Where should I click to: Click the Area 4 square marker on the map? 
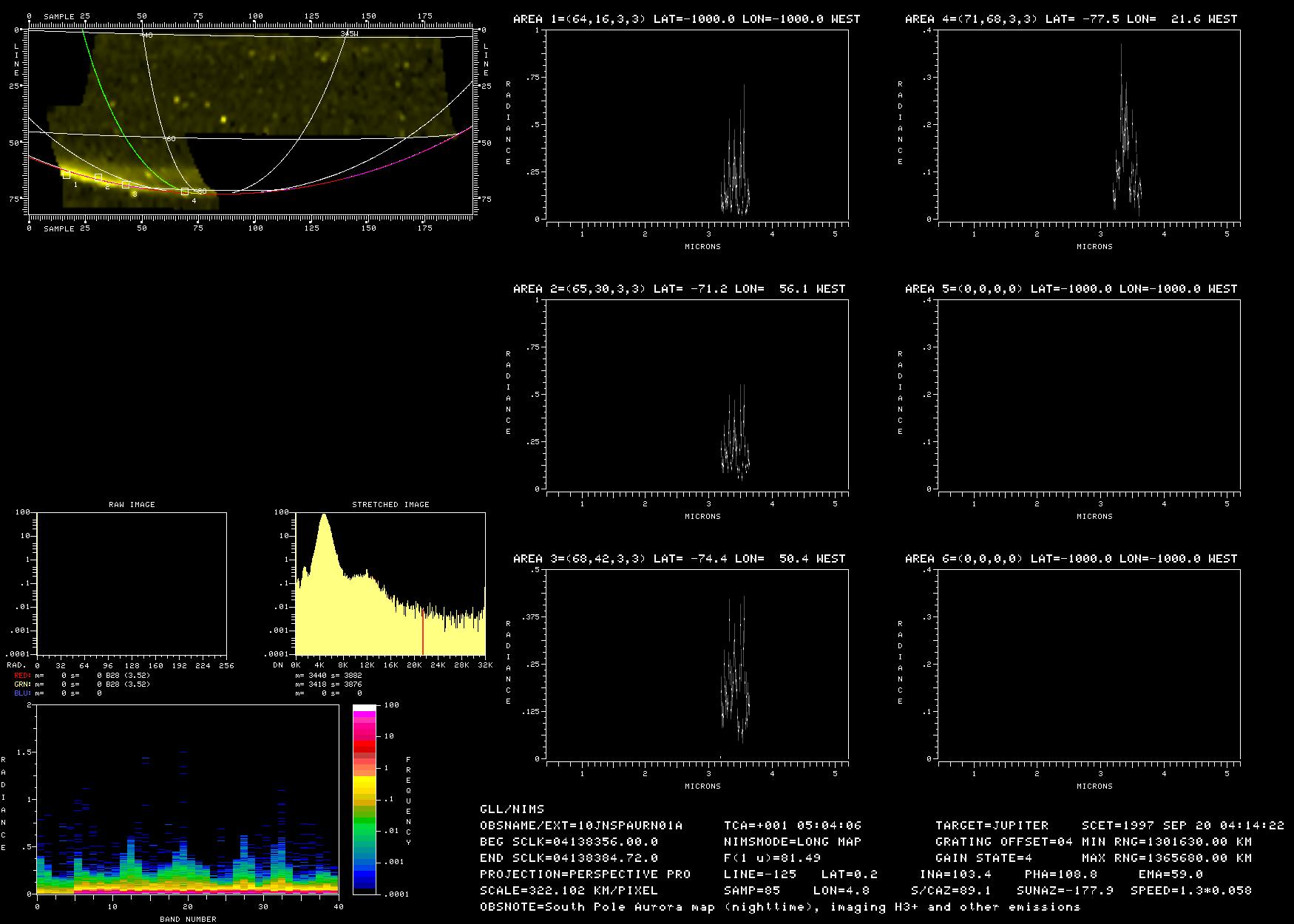coord(185,191)
